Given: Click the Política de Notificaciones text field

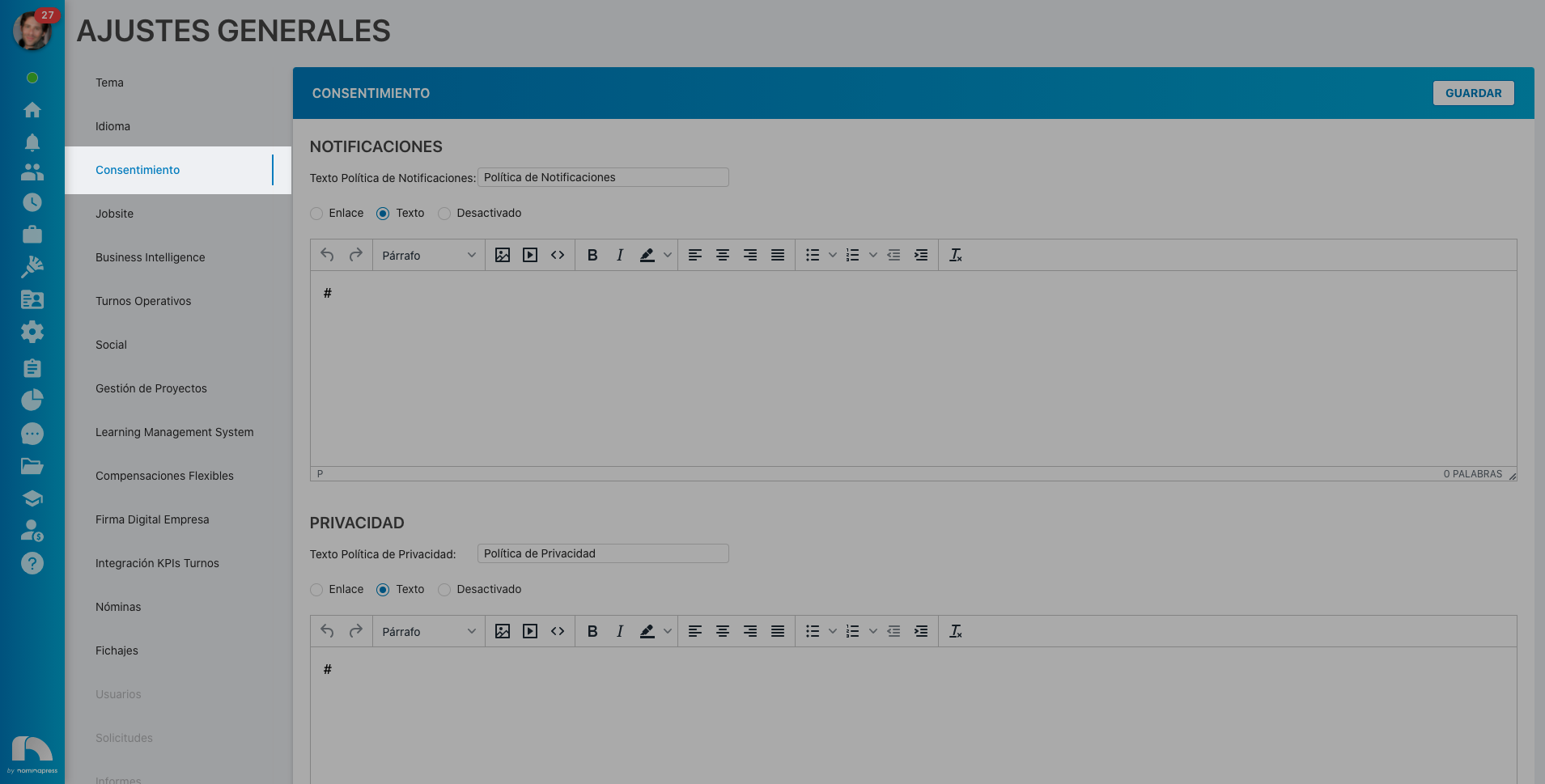Looking at the screenshot, I should (603, 177).
